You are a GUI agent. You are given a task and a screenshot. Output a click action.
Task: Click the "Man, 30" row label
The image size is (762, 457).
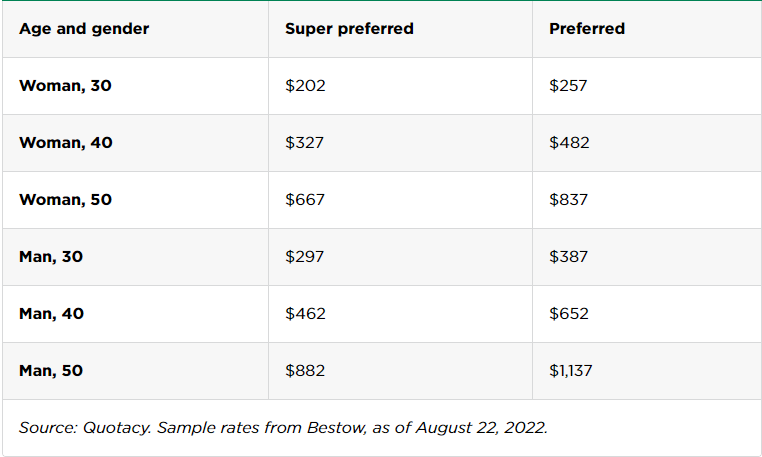point(51,257)
